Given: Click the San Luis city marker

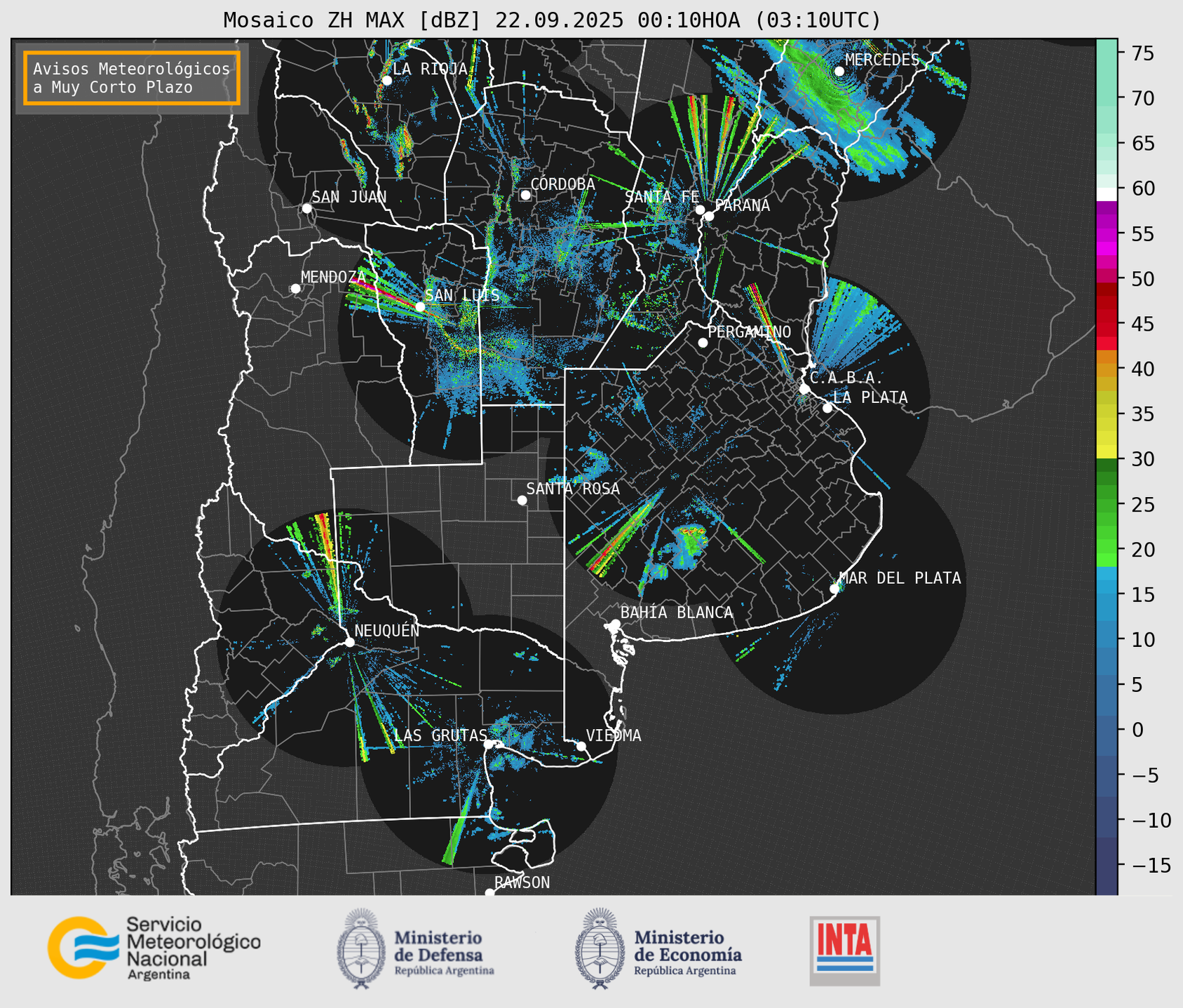Looking at the screenshot, I should [420, 306].
